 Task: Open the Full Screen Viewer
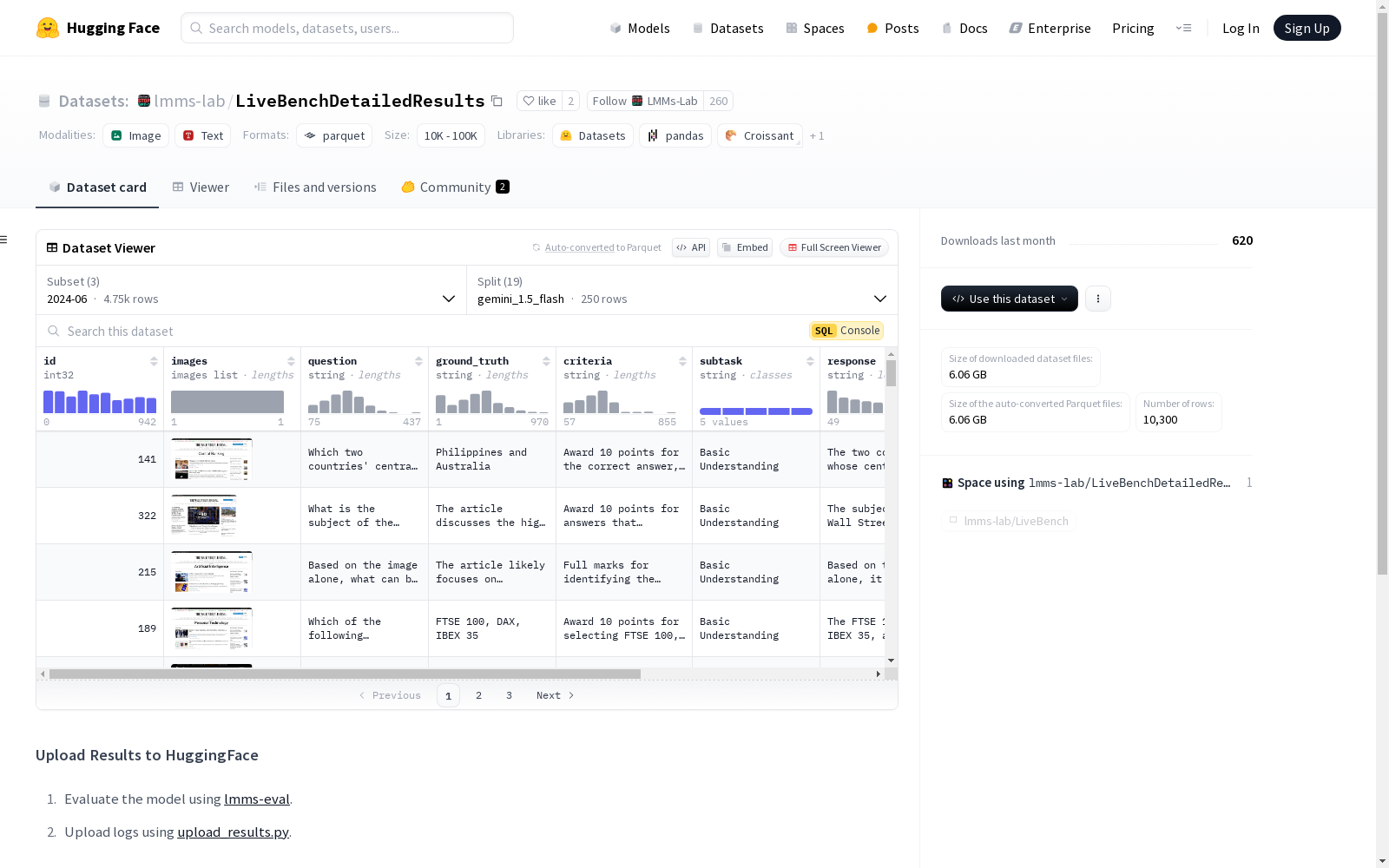833,247
